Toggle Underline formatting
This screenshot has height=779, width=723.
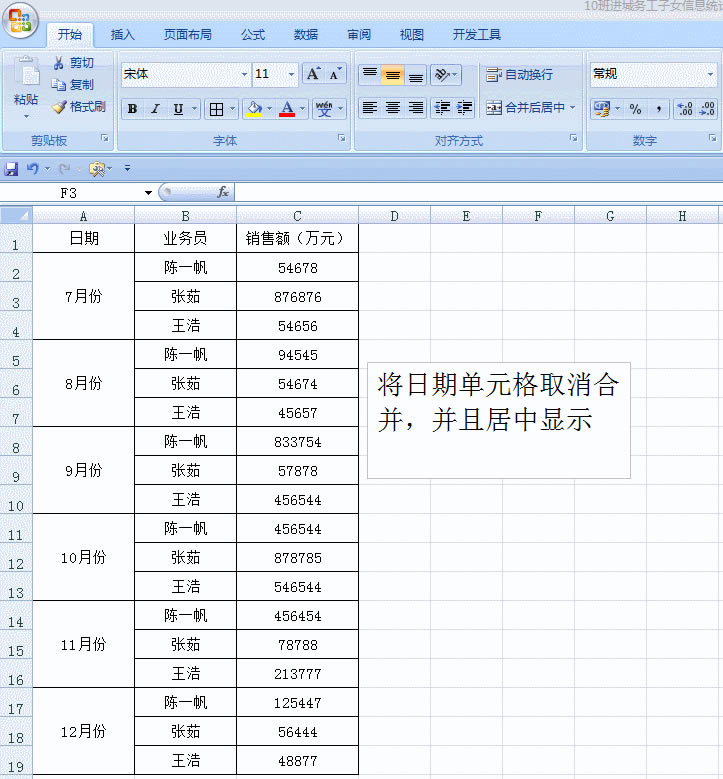(178, 109)
